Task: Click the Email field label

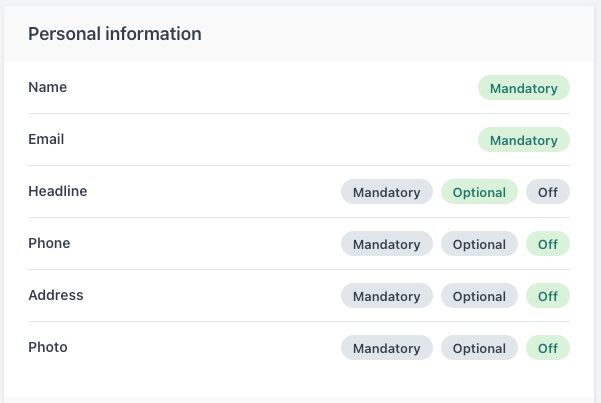Action: pyautogui.click(x=46, y=139)
